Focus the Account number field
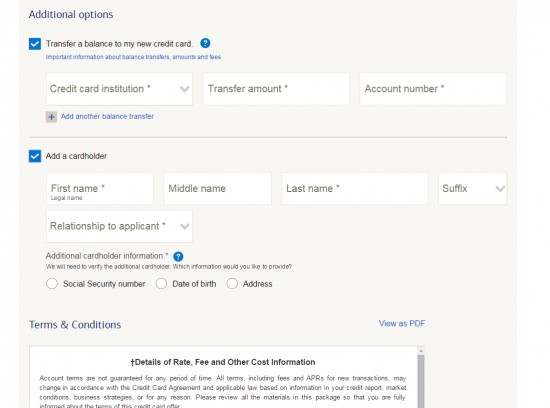The width and height of the screenshot is (550, 408). coord(433,89)
